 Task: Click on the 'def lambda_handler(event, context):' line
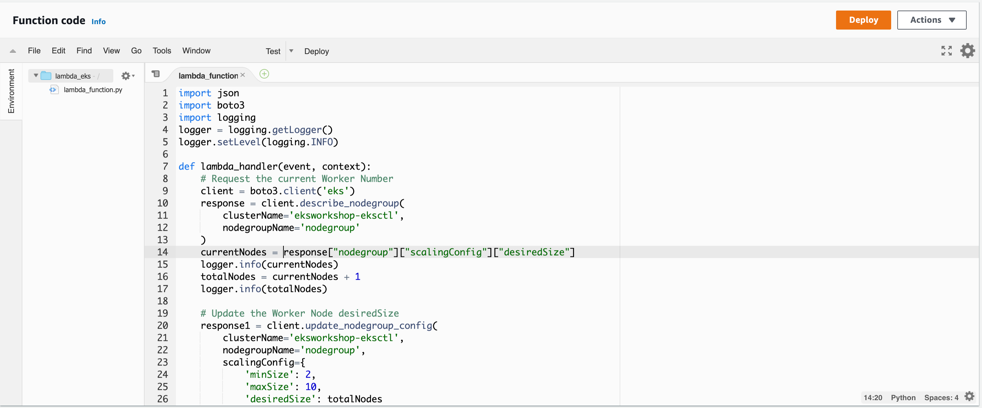point(275,167)
